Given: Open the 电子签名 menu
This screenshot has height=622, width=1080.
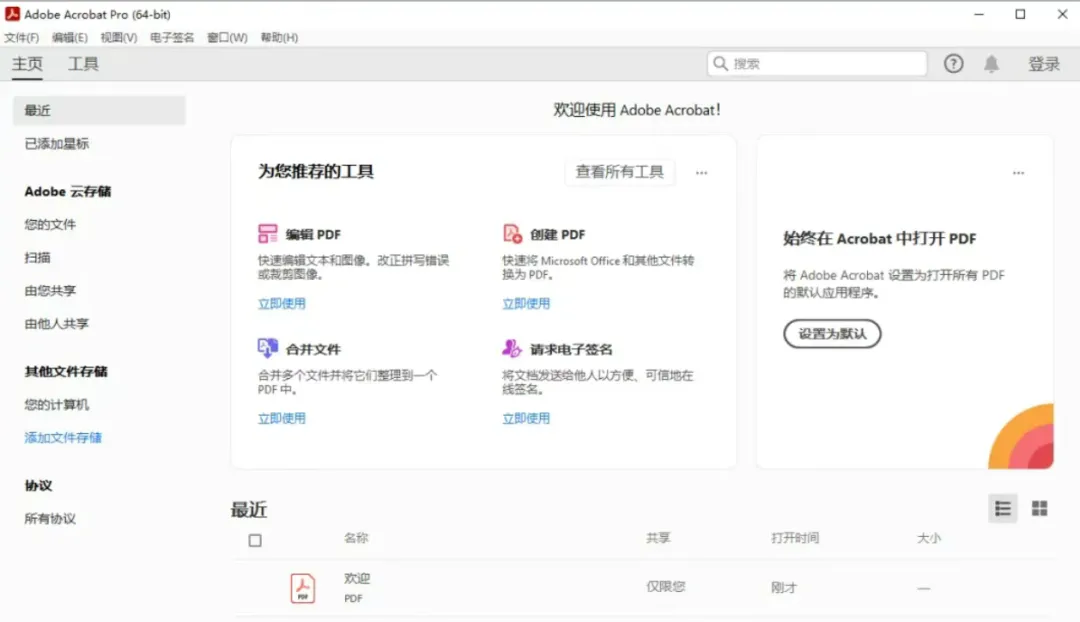Looking at the screenshot, I should pyautogui.click(x=172, y=38).
